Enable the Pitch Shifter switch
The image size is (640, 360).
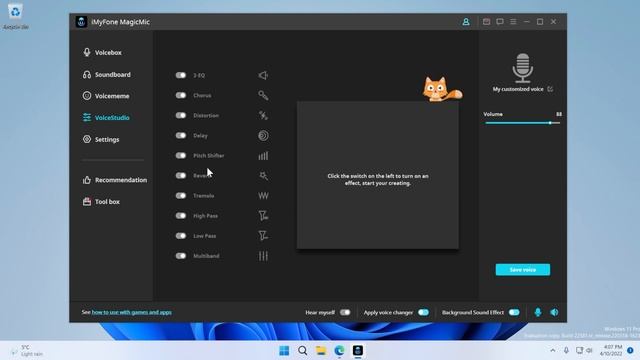[181, 156]
